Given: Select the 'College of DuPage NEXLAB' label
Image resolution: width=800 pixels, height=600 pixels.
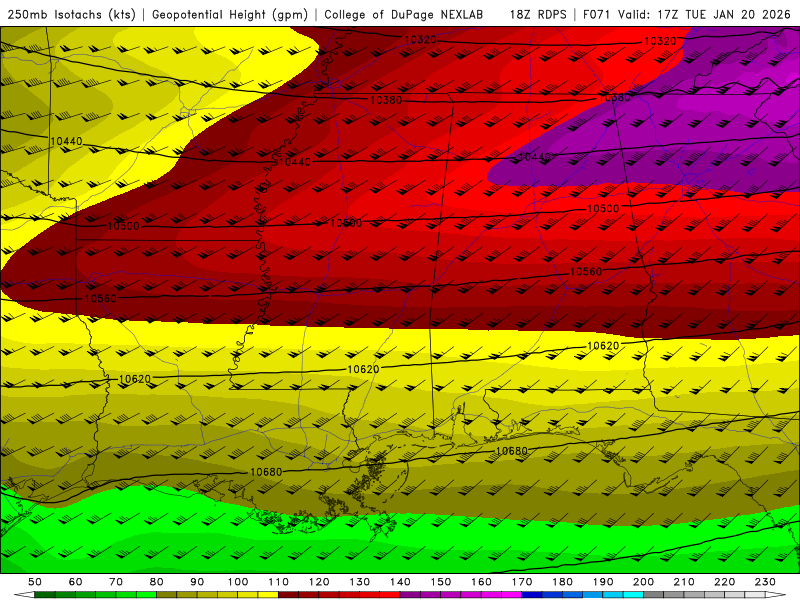Looking at the screenshot, I should [x=404, y=14].
